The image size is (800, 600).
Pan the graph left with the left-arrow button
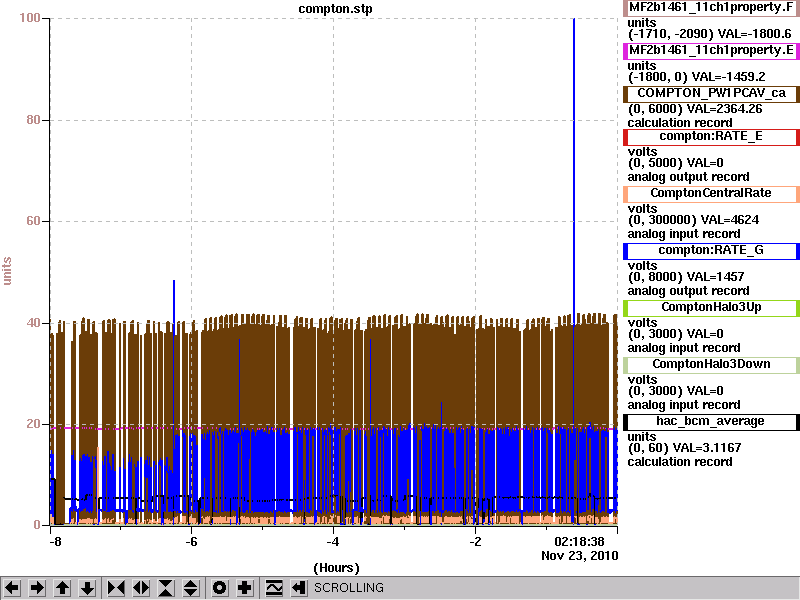[x=12, y=588]
